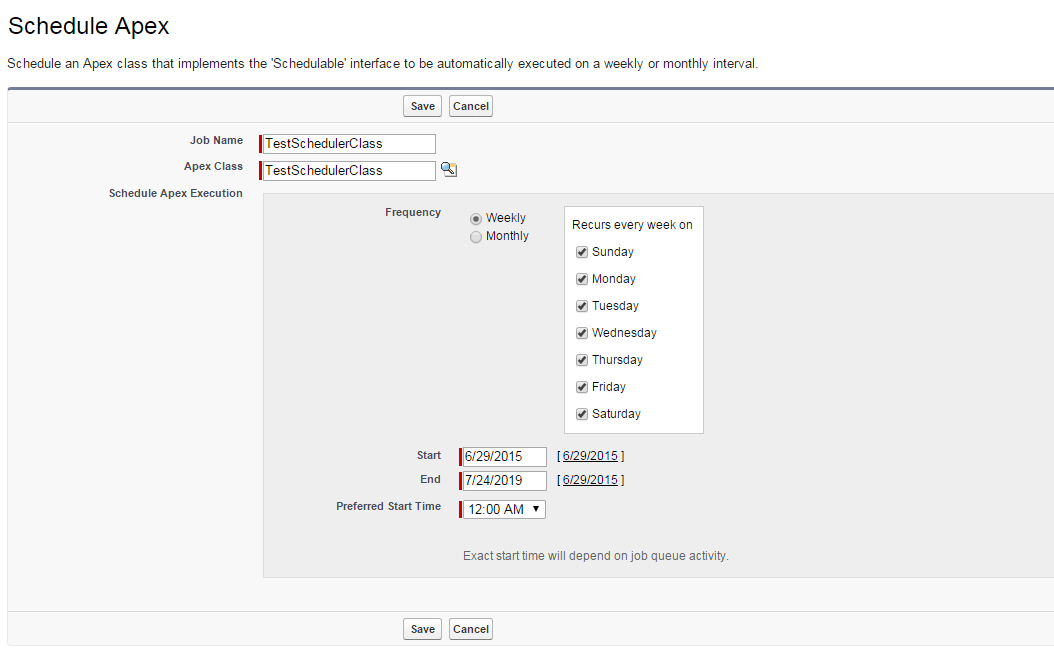Viewport: 1054px width, 652px height.
Task: Click Save at the bottom of the page
Action: pos(422,628)
